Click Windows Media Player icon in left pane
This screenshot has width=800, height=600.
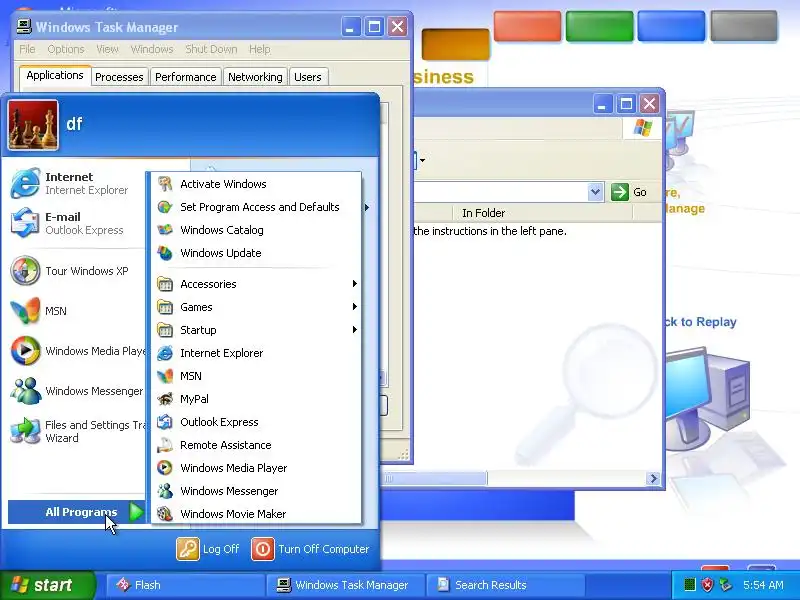tap(26, 351)
